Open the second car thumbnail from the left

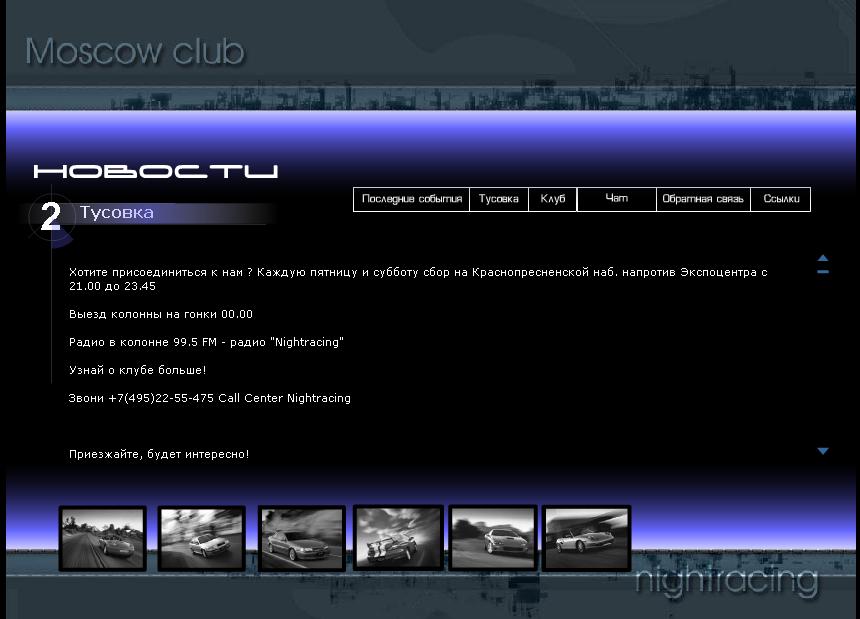[x=202, y=538]
